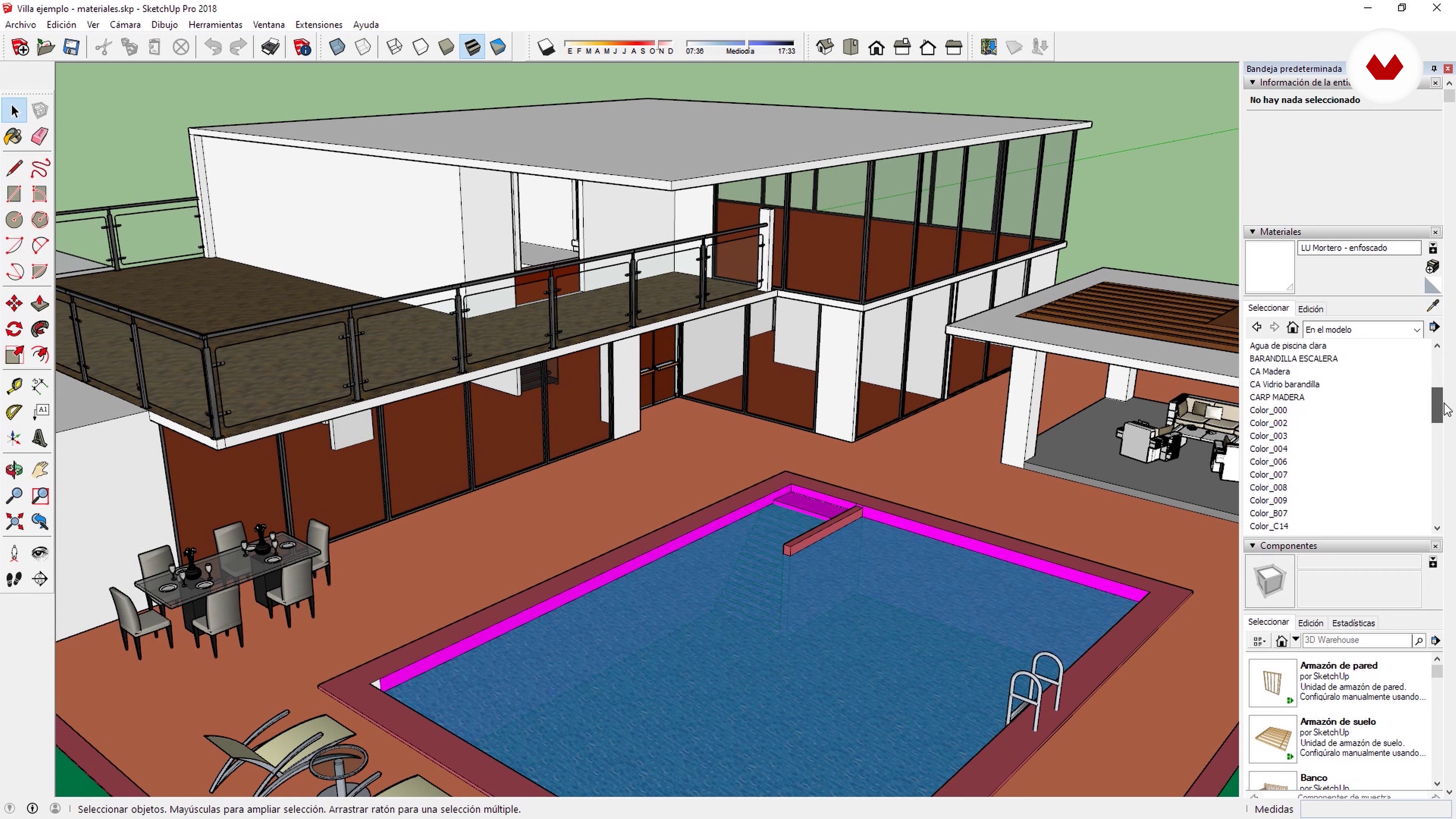1456x819 pixels.
Task: Activate the Move tool
Action: tap(14, 303)
